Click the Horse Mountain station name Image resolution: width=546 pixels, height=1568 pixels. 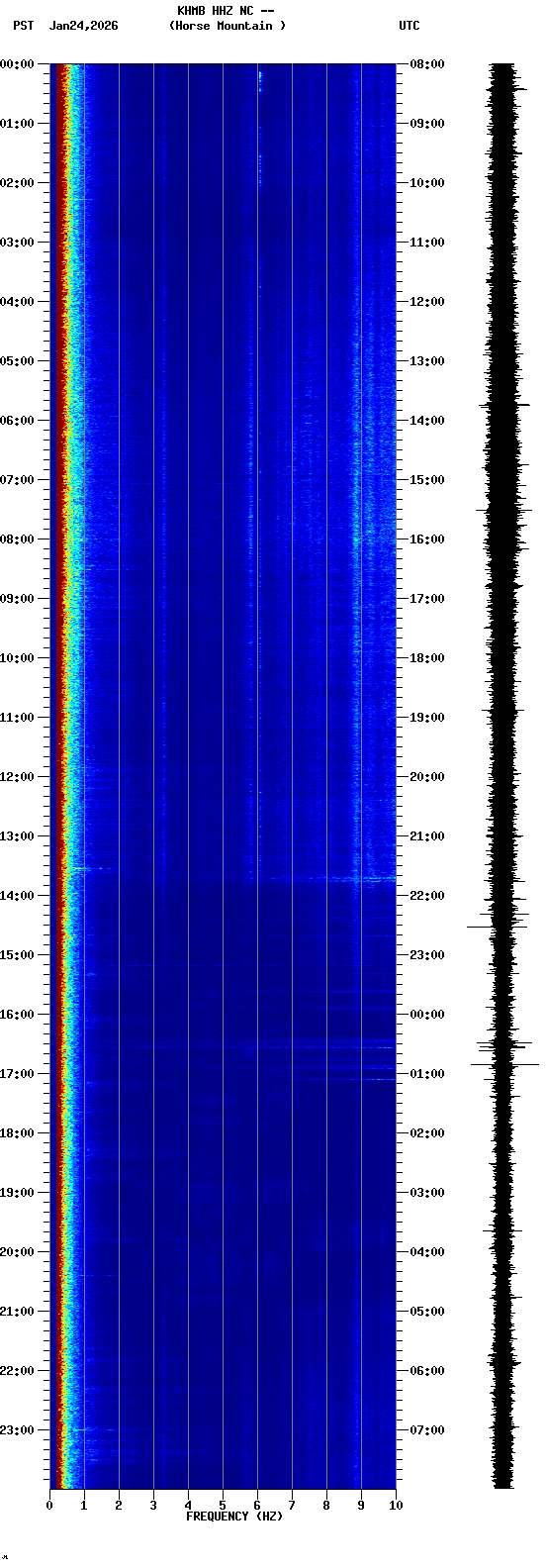click(227, 26)
